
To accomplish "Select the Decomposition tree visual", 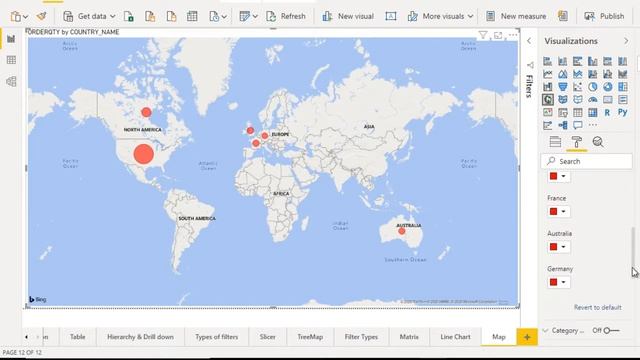I will (x=562, y=125).
